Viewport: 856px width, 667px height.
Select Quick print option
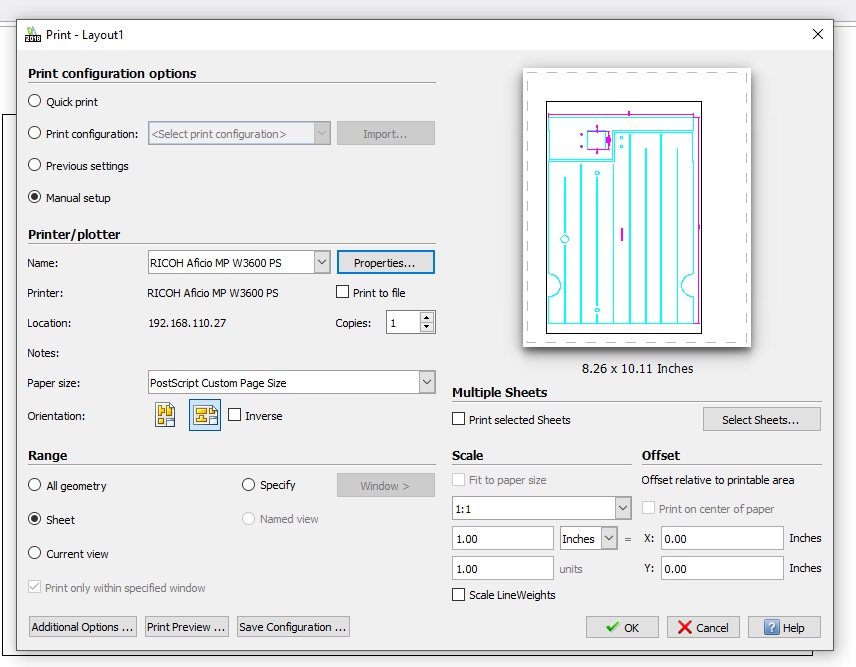coord(34,101)
